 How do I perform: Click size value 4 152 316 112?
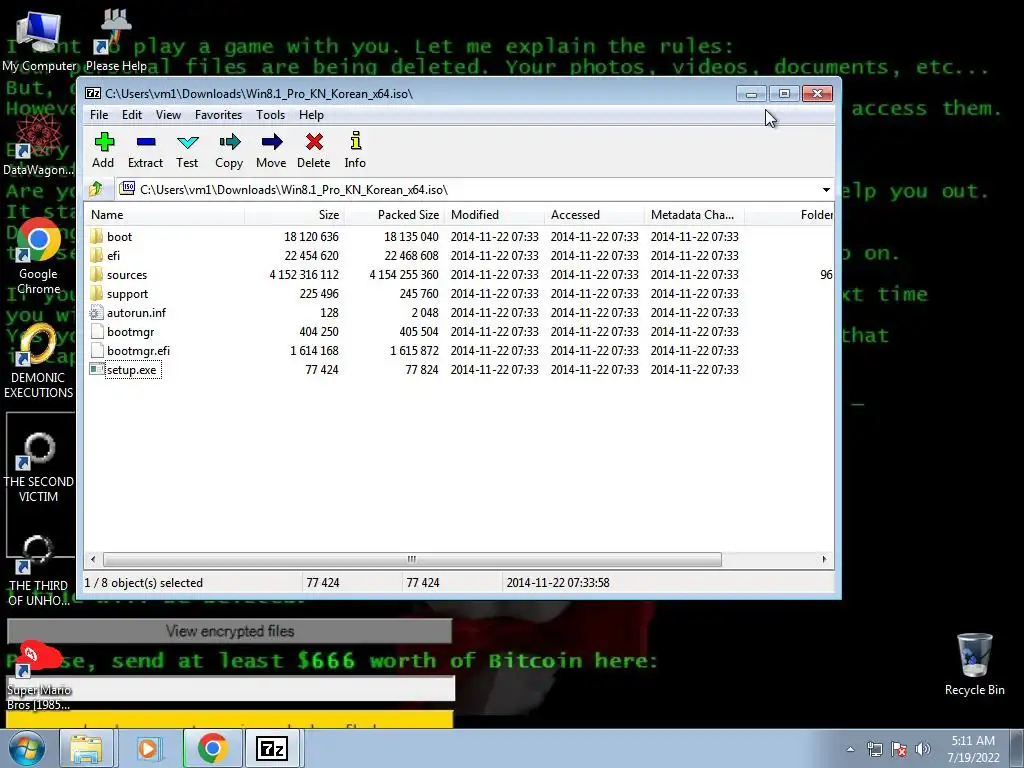click(x=304, y=275)
